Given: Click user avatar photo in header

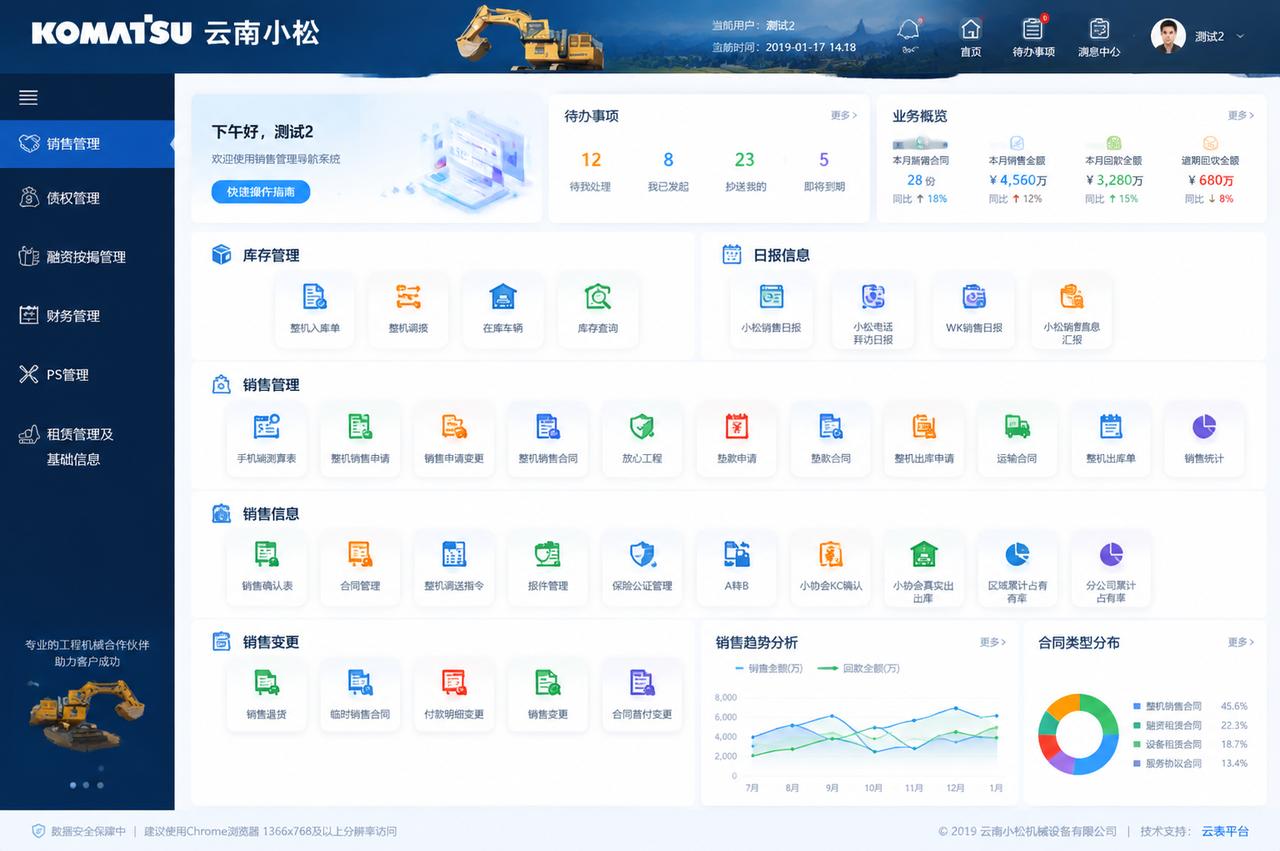Looking at the screenshot, I should 1168,36.
